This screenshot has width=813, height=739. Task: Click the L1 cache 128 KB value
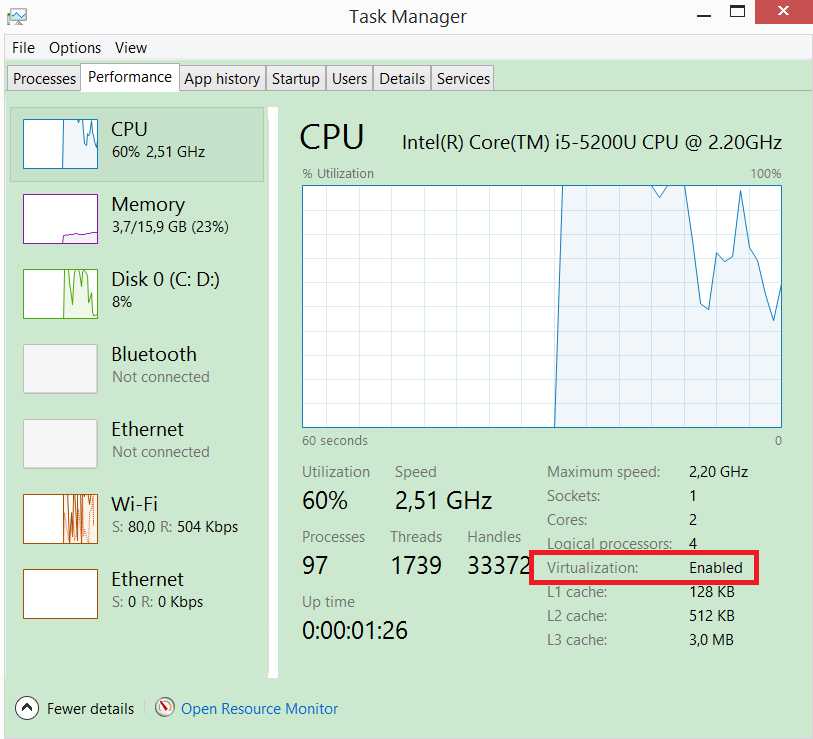(711, 592)
